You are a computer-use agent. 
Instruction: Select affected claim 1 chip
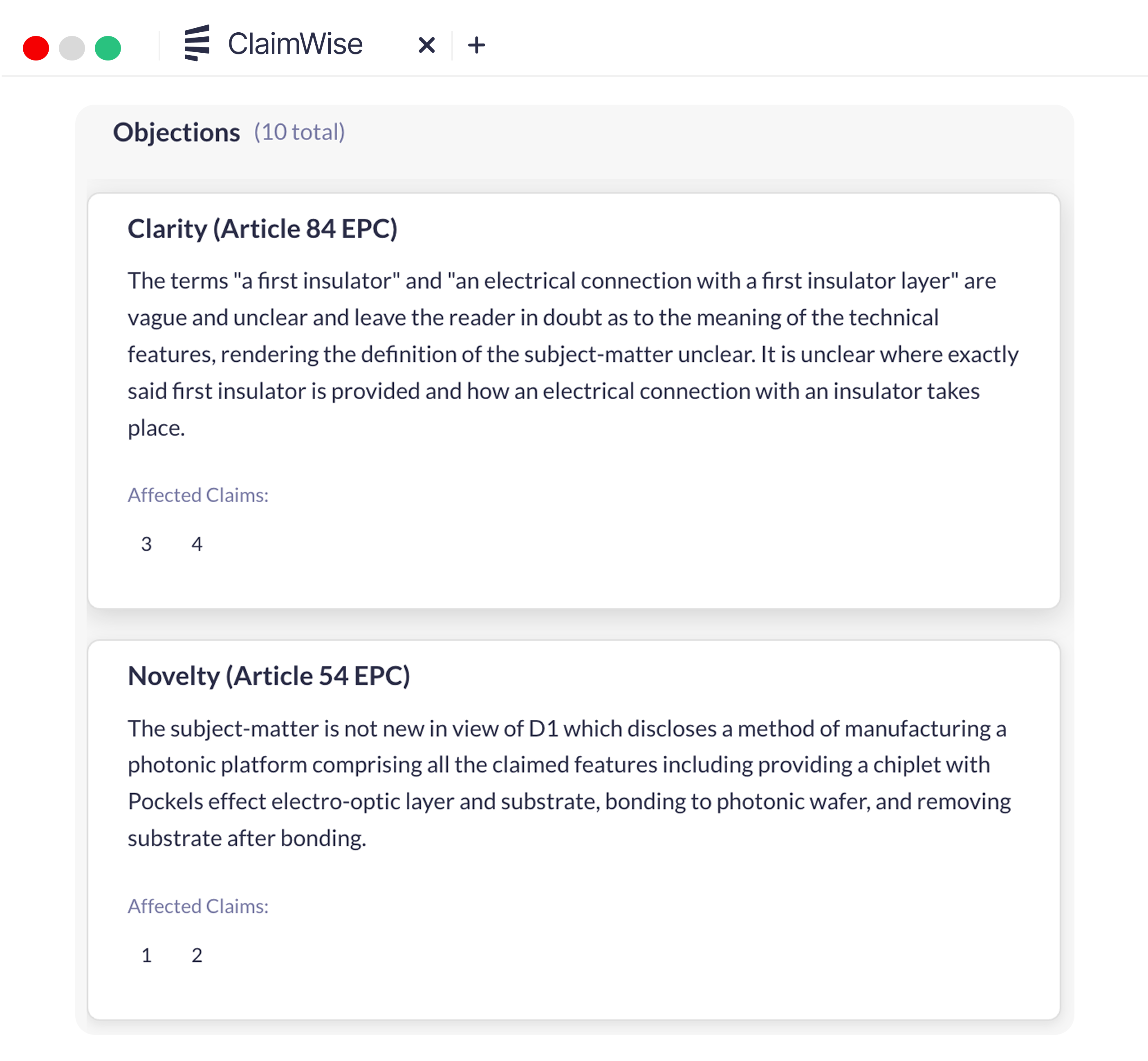(146, 956)
